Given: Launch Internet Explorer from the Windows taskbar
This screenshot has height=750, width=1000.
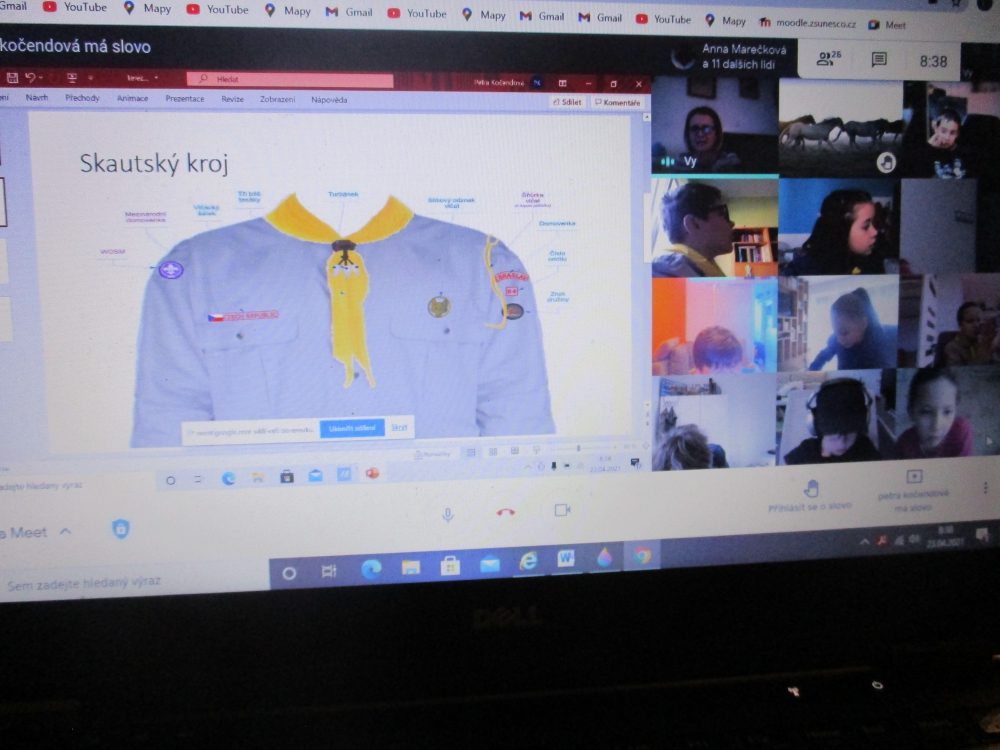Looking at the screenshot, I should [528, 562].
